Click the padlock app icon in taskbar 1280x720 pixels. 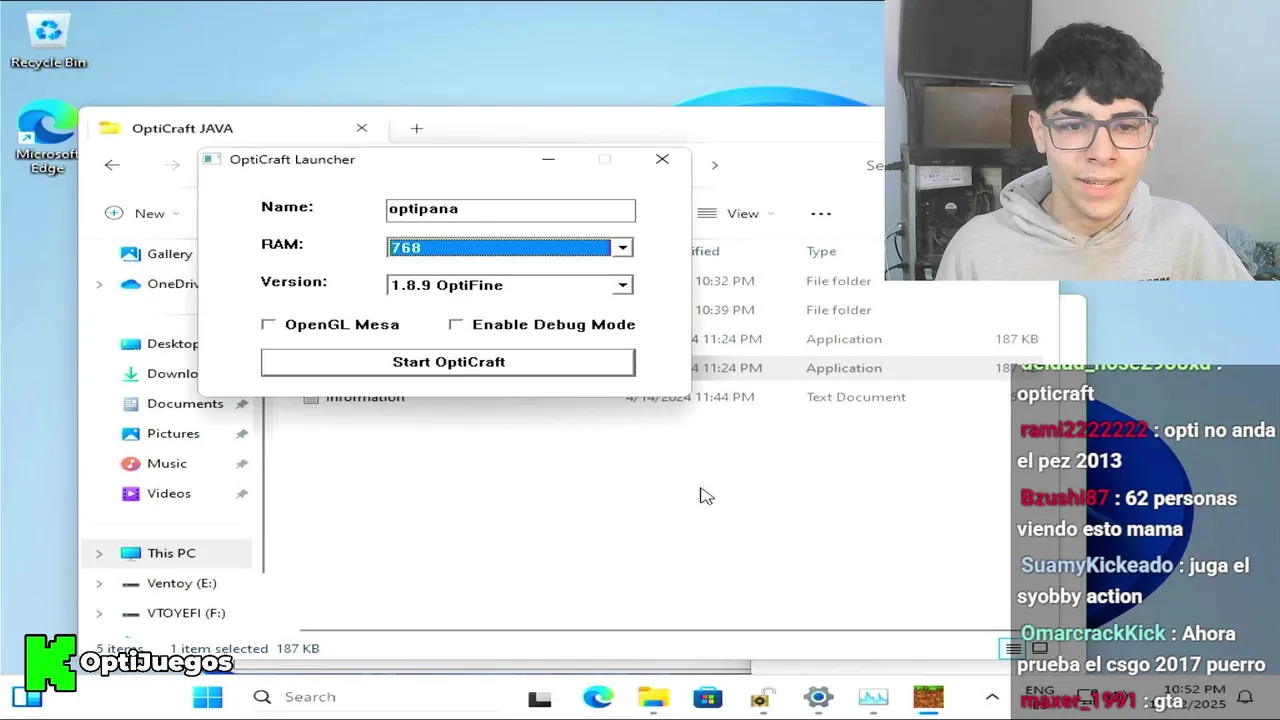pyautogui.click(x=763, y=697)
